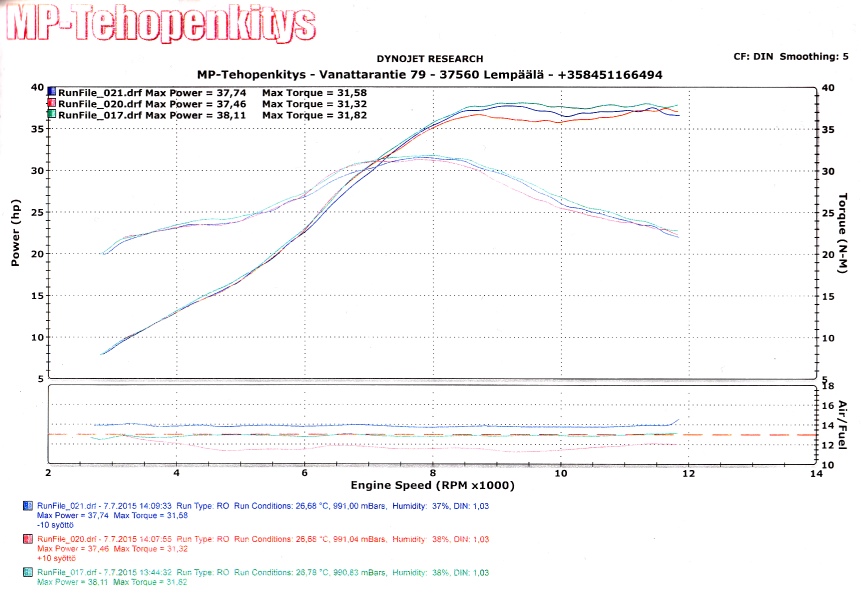Viewport: 861px width, 595px height.
Task: Click the Engine Speed (RPM x1000) axis title
Action: (430, 485)
